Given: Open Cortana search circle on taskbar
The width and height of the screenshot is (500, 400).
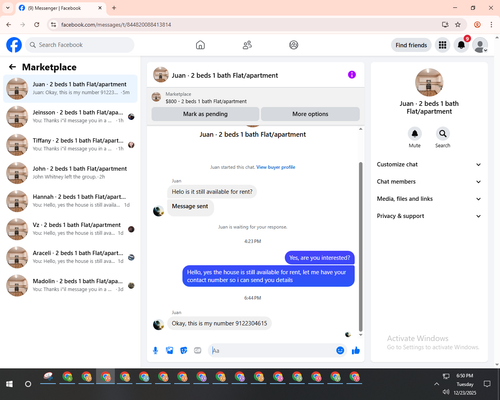Looking at the screenshot, I should point(28,384).
